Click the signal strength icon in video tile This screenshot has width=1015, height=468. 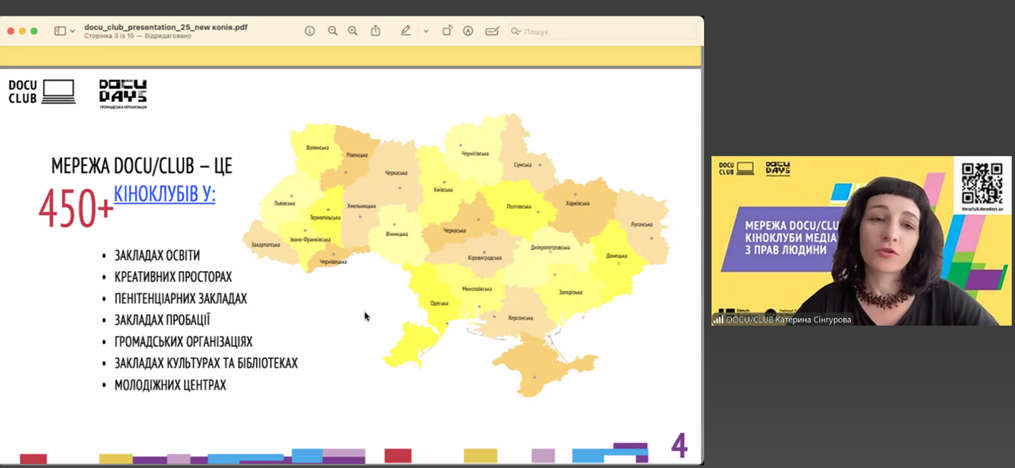point(718,320)
